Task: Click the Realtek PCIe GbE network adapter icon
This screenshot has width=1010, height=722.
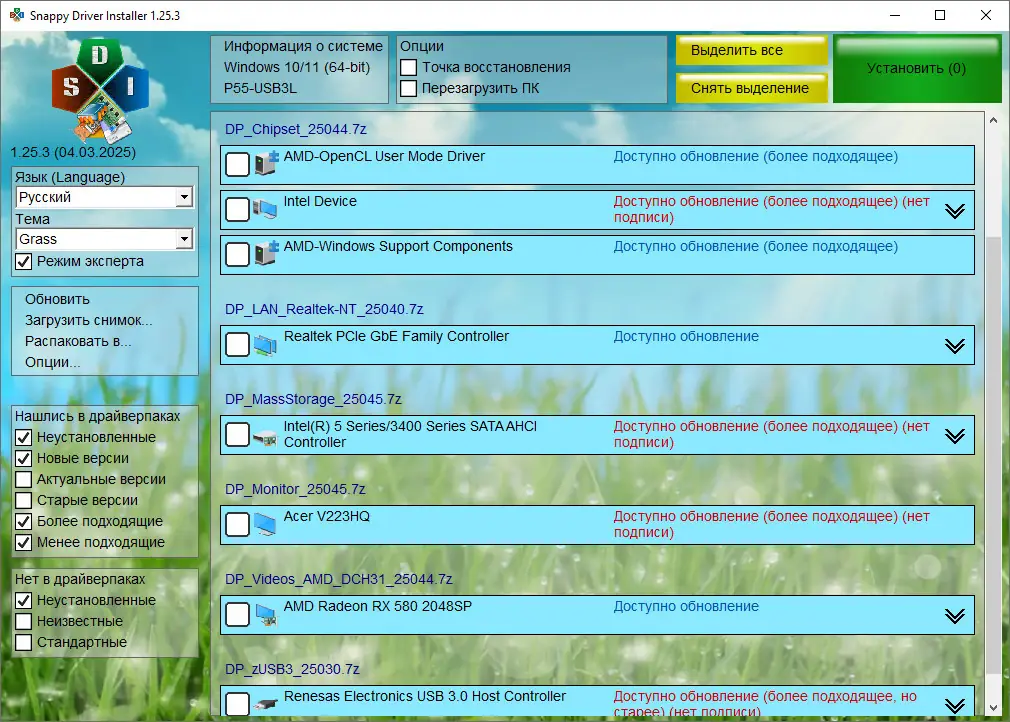Action: coord(265,345)
